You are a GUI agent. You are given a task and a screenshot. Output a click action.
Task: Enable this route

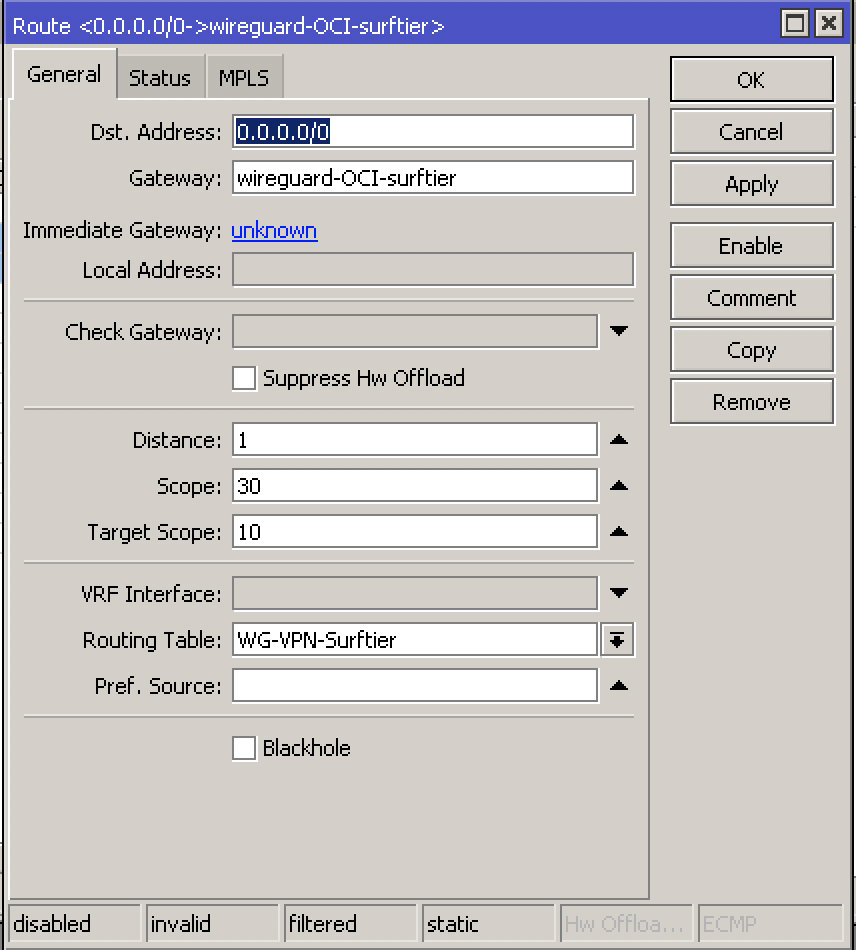751,245
